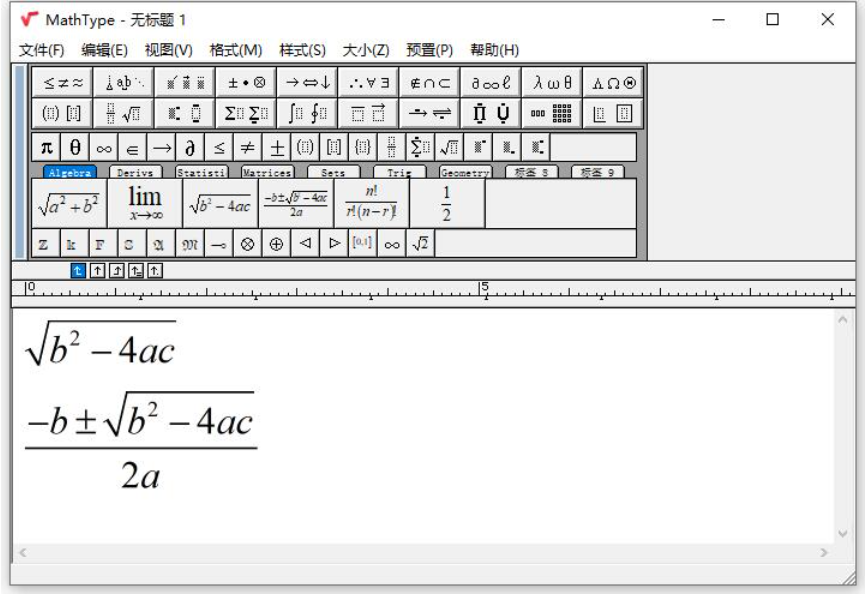Click the square root formula in editing area
The height and width of the screenshot is (595, 865).
[100, 343]
